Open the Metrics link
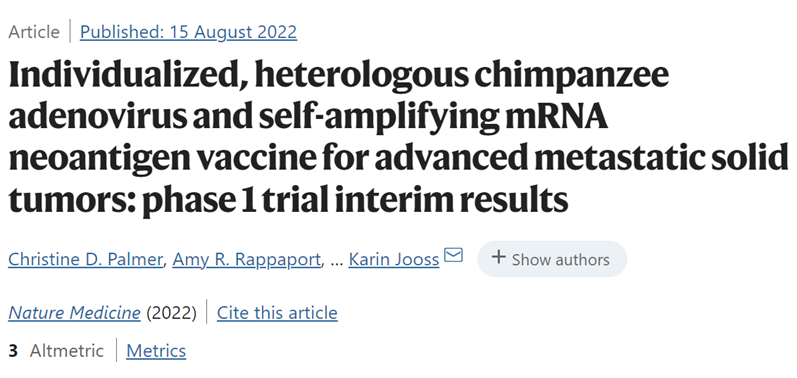This screenshot has width=797, height=378. pyautogui.click(x=156, y=351)
